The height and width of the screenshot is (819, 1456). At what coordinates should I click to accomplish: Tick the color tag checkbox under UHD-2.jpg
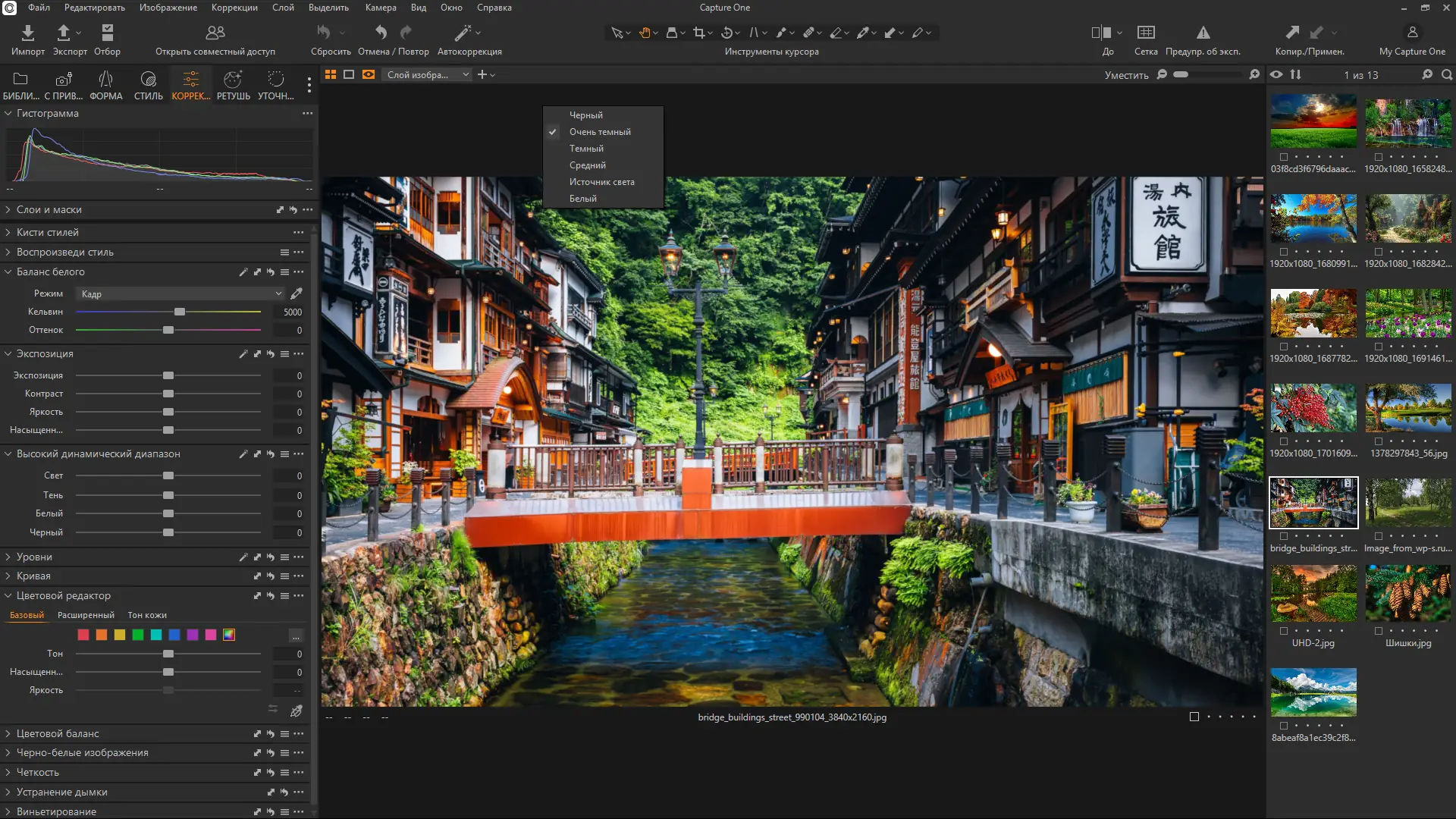(x=1283, y=631)
